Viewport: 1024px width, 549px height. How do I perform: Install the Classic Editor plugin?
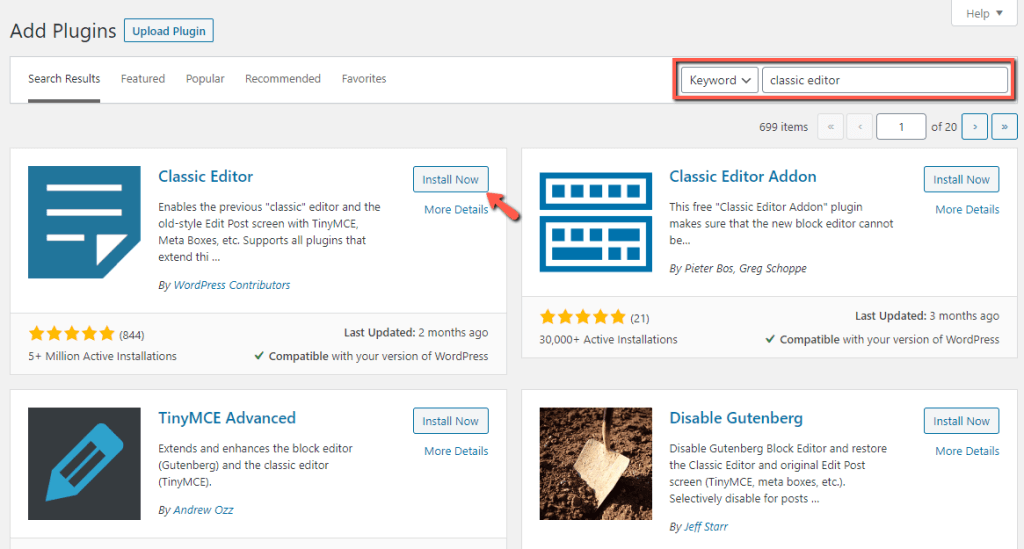(x=451, y=180)
